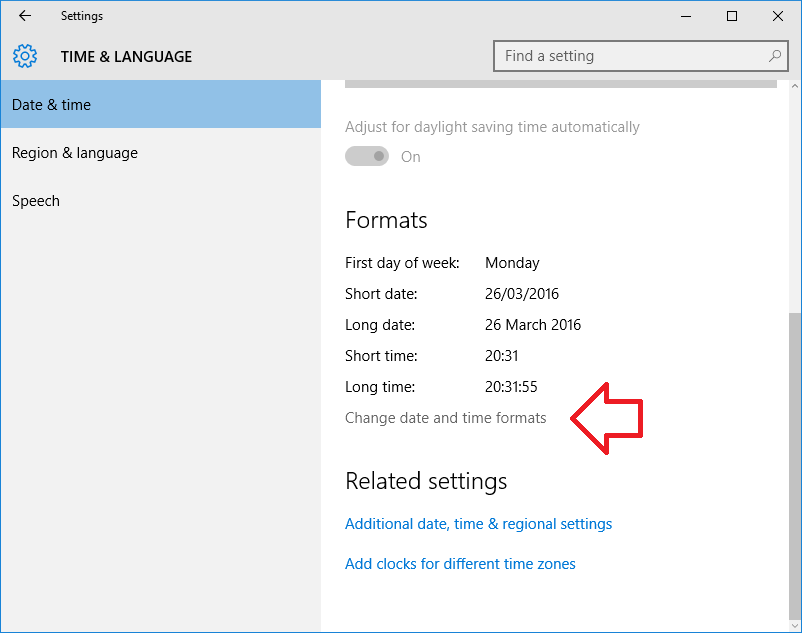Image resolution: width=802 pixels, height=633 pixels.
Task: Maximize the Settings window
Action: coord(732,16)
